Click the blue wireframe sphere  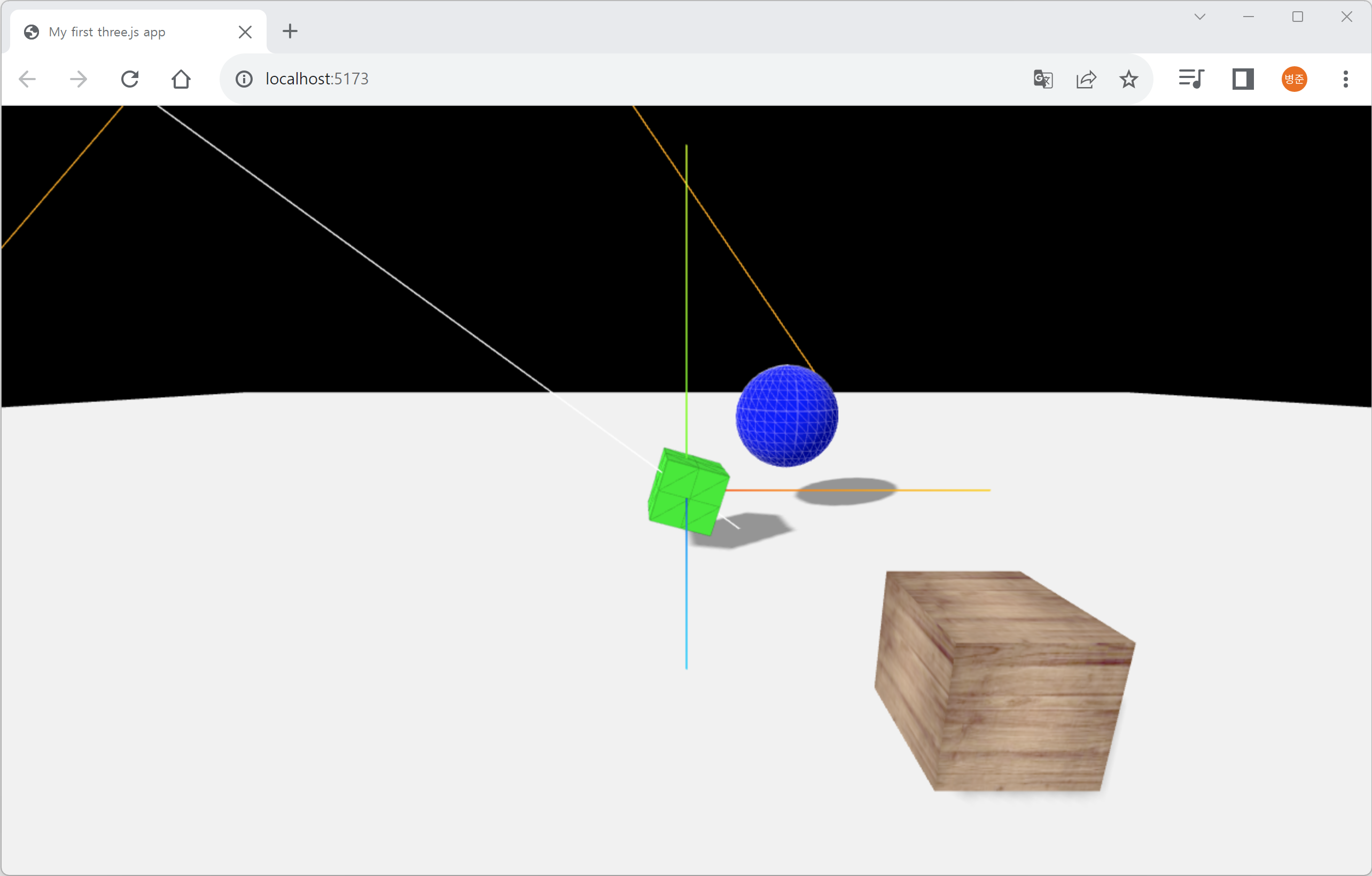click(786, 416)
